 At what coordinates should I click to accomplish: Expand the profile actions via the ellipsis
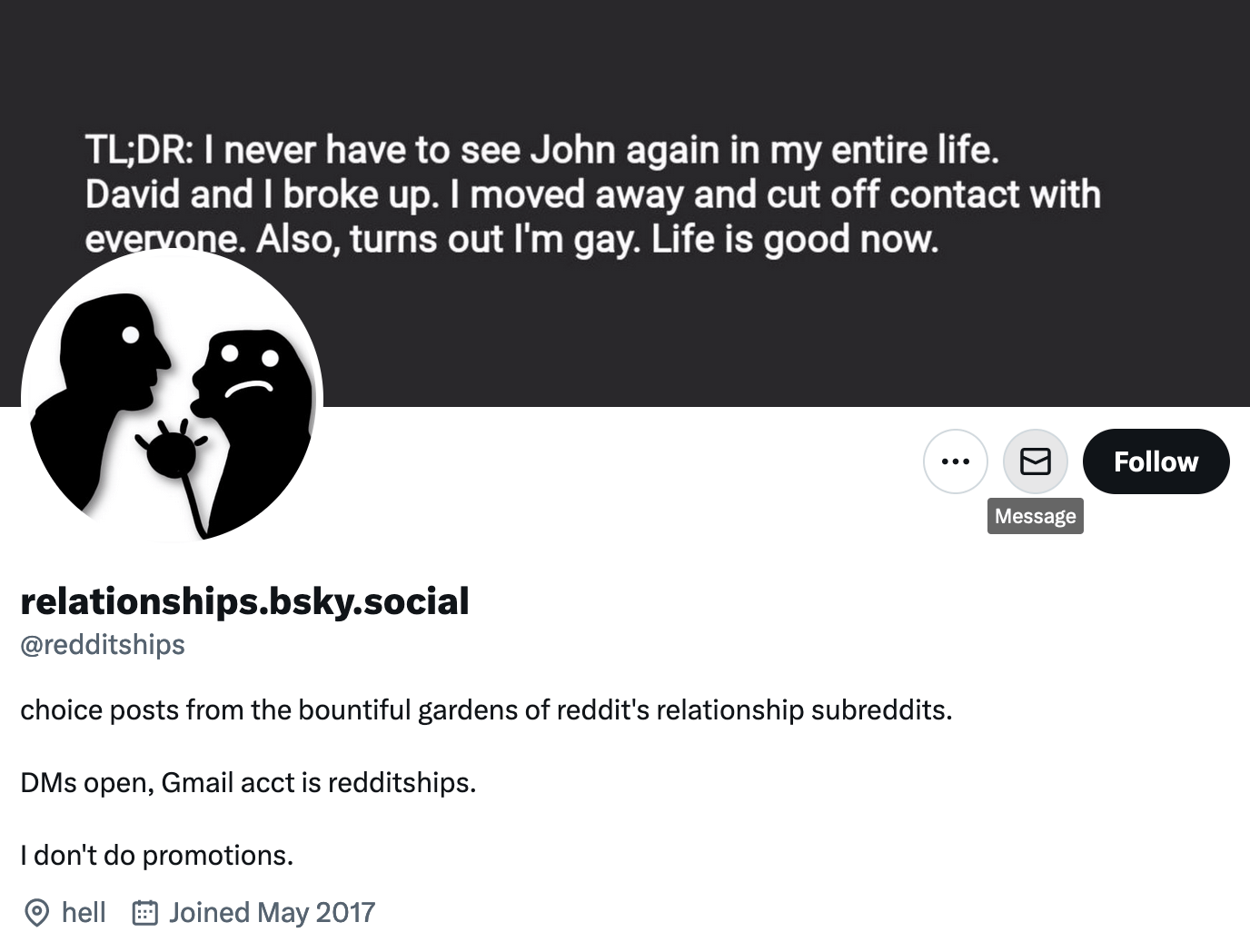(955, 461)
